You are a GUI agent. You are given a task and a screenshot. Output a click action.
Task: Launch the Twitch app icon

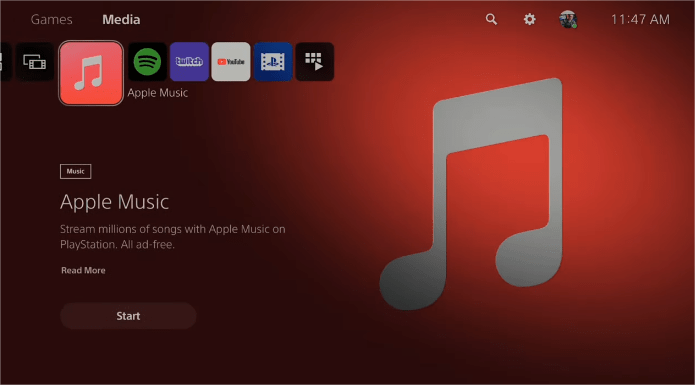click(189, 62)
